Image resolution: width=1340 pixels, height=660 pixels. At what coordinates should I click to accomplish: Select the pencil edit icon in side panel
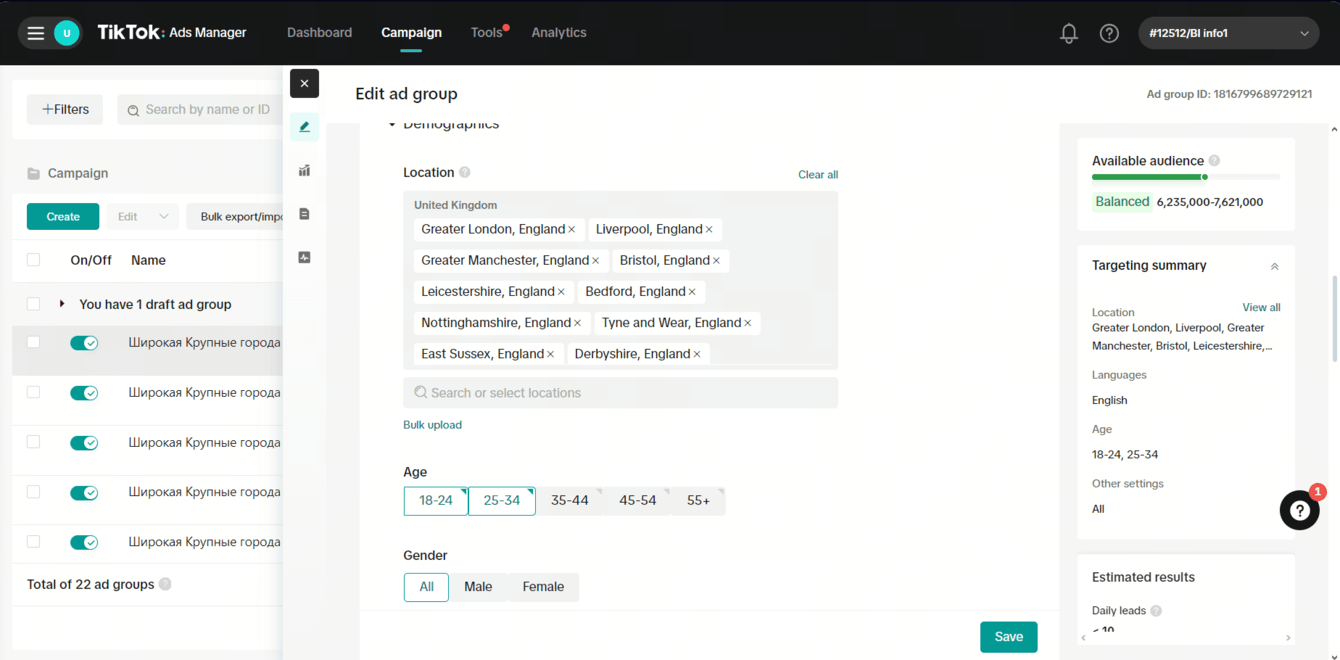coord(305,127)
